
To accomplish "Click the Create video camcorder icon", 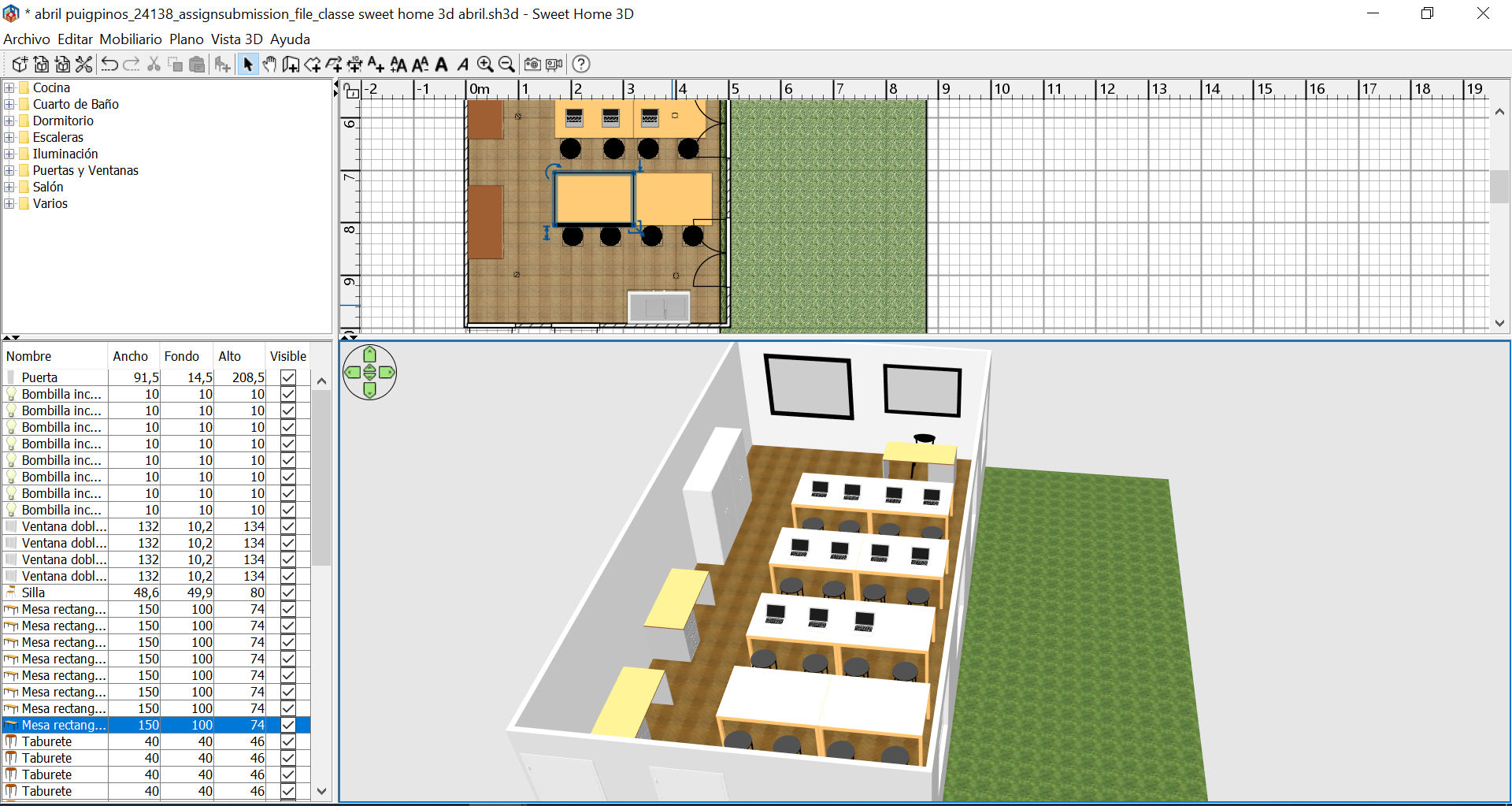I will point(554,65).
